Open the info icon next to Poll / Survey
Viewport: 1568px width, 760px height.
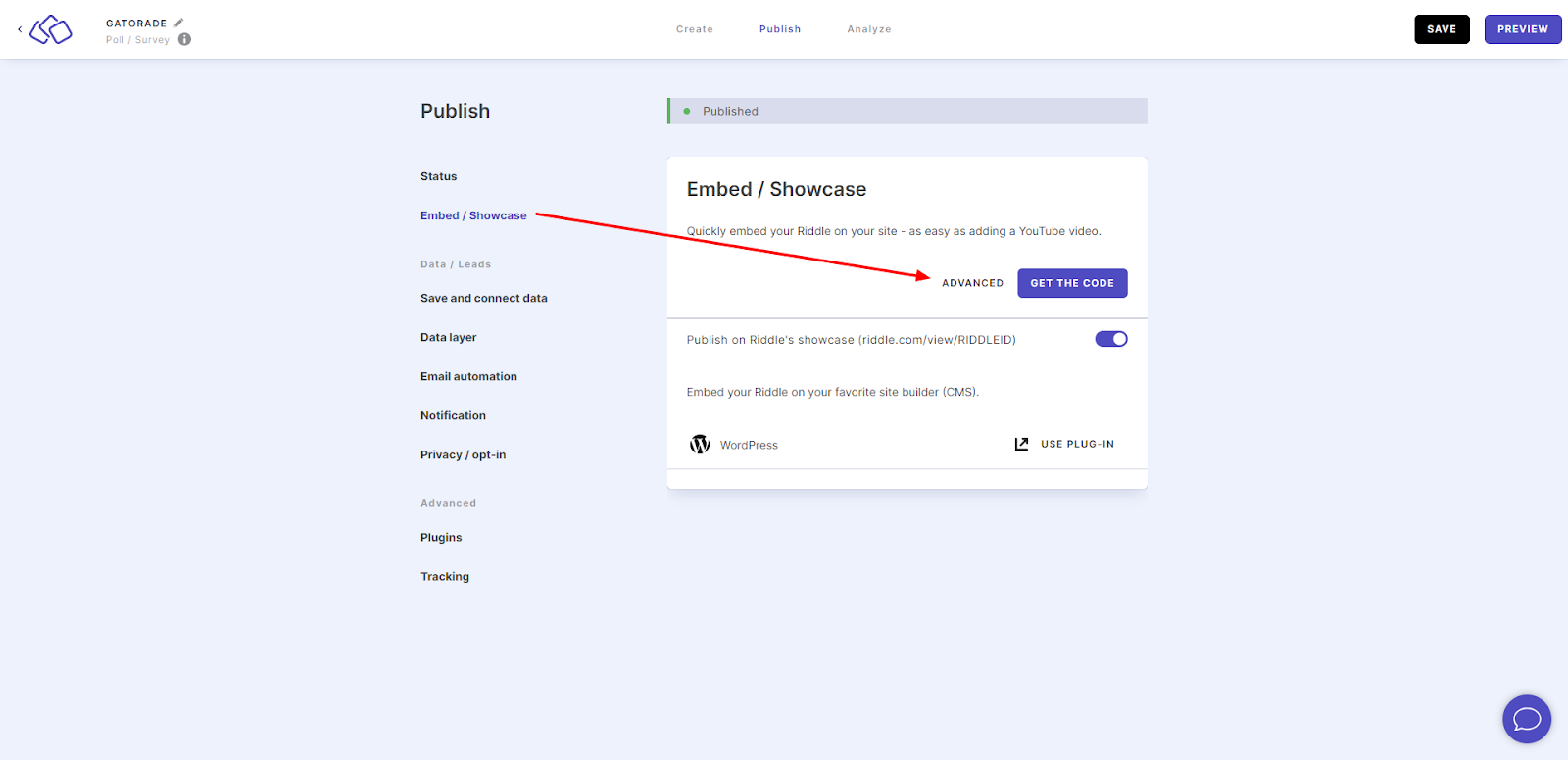[184, 39]
